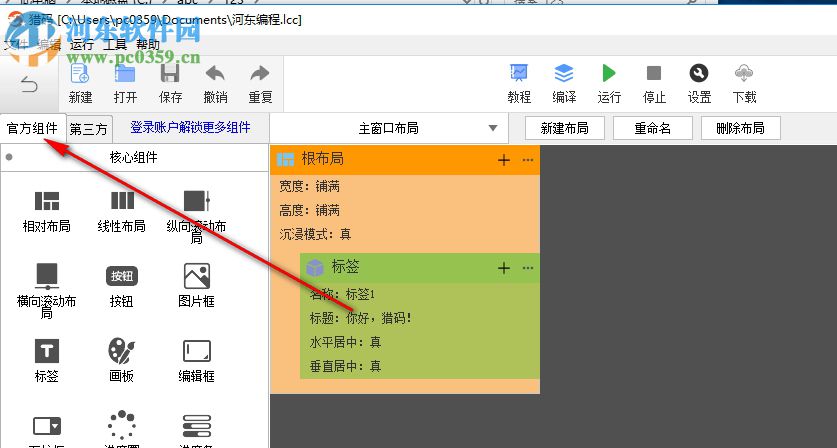Open the 工具 menu

[115, 45]
